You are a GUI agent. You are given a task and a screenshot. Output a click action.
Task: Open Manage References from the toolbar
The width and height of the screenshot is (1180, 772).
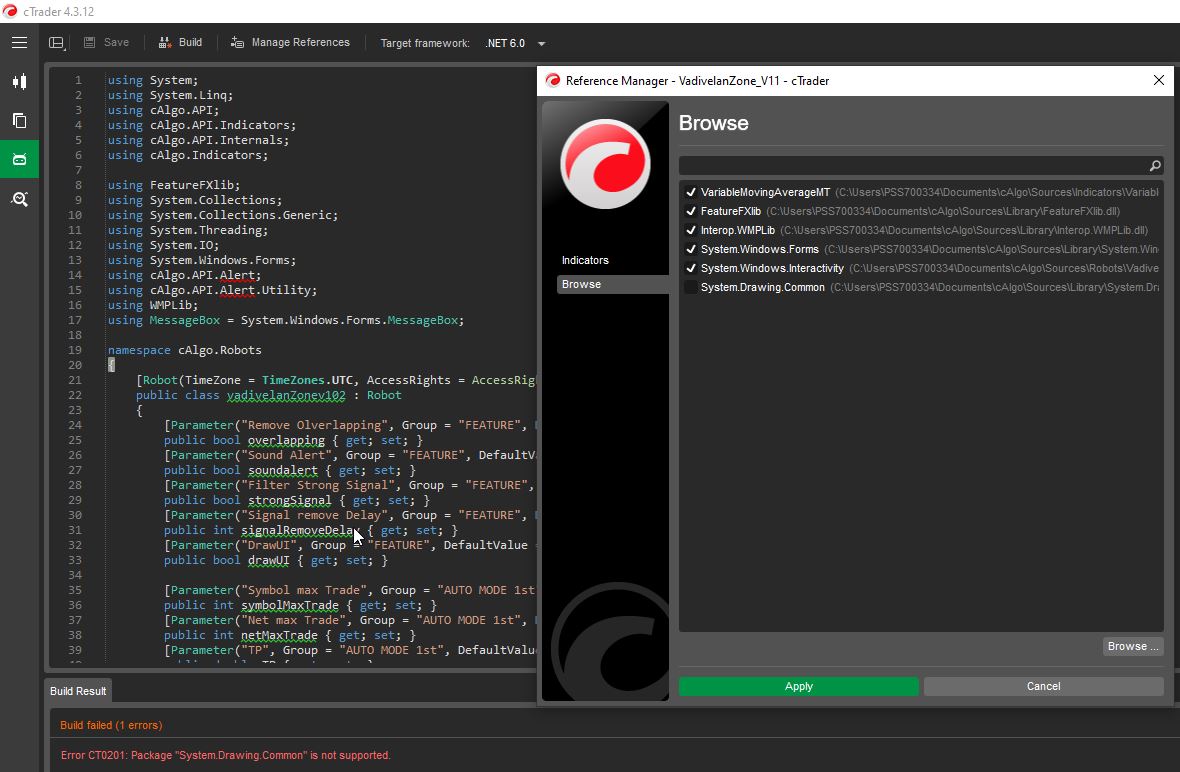tap(290, 43)
